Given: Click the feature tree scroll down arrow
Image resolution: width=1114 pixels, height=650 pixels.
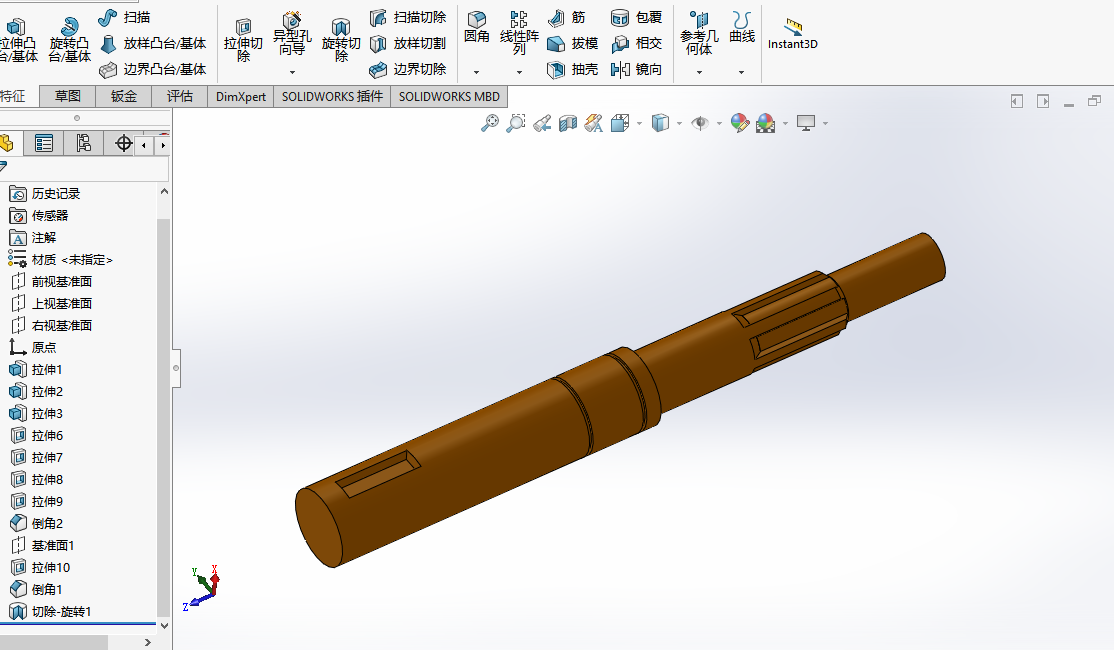Looking at the screenshot, I should tap(164, 626).
